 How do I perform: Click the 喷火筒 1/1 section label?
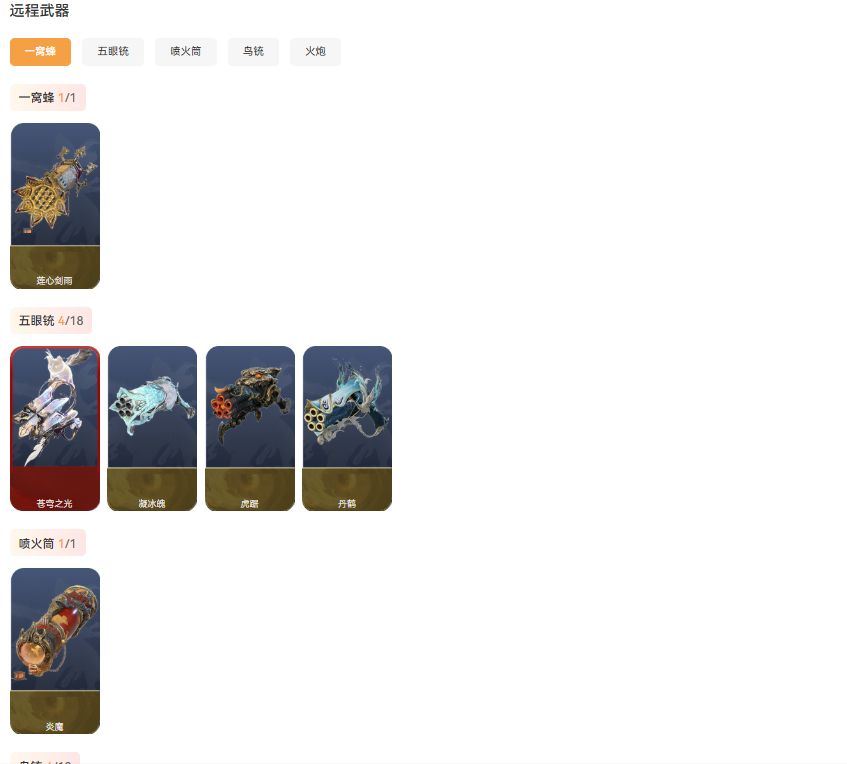pyautogui.click(x=48, y=543)
